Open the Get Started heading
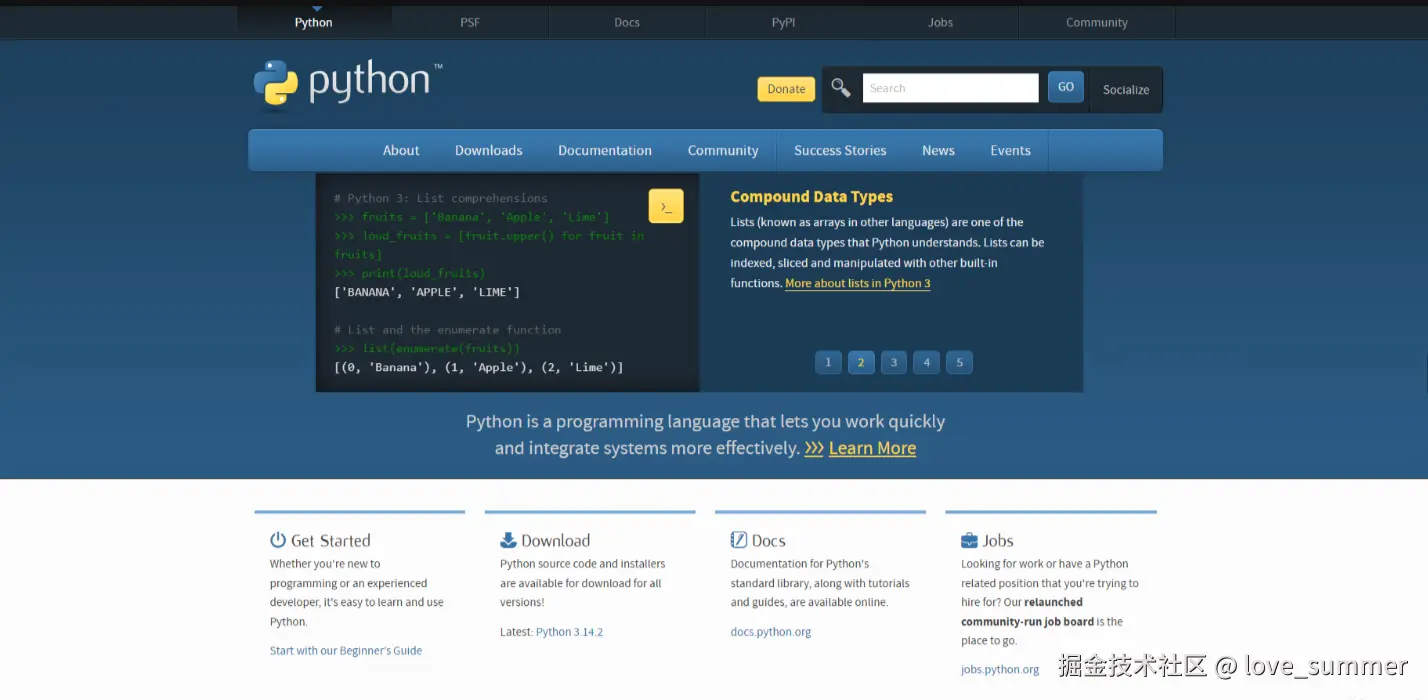Screen dimensions: 1428x700 (x=330, y=540)
